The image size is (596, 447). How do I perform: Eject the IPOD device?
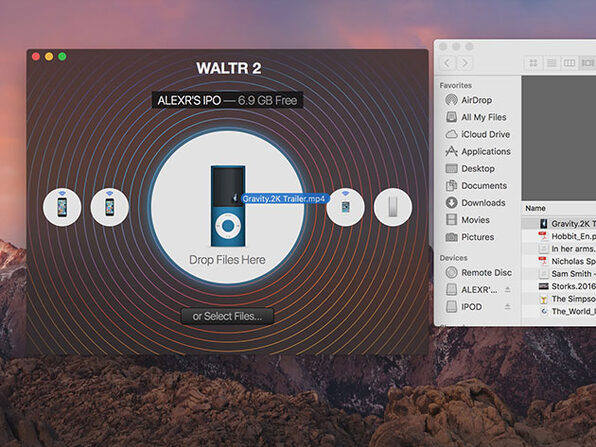507,307
